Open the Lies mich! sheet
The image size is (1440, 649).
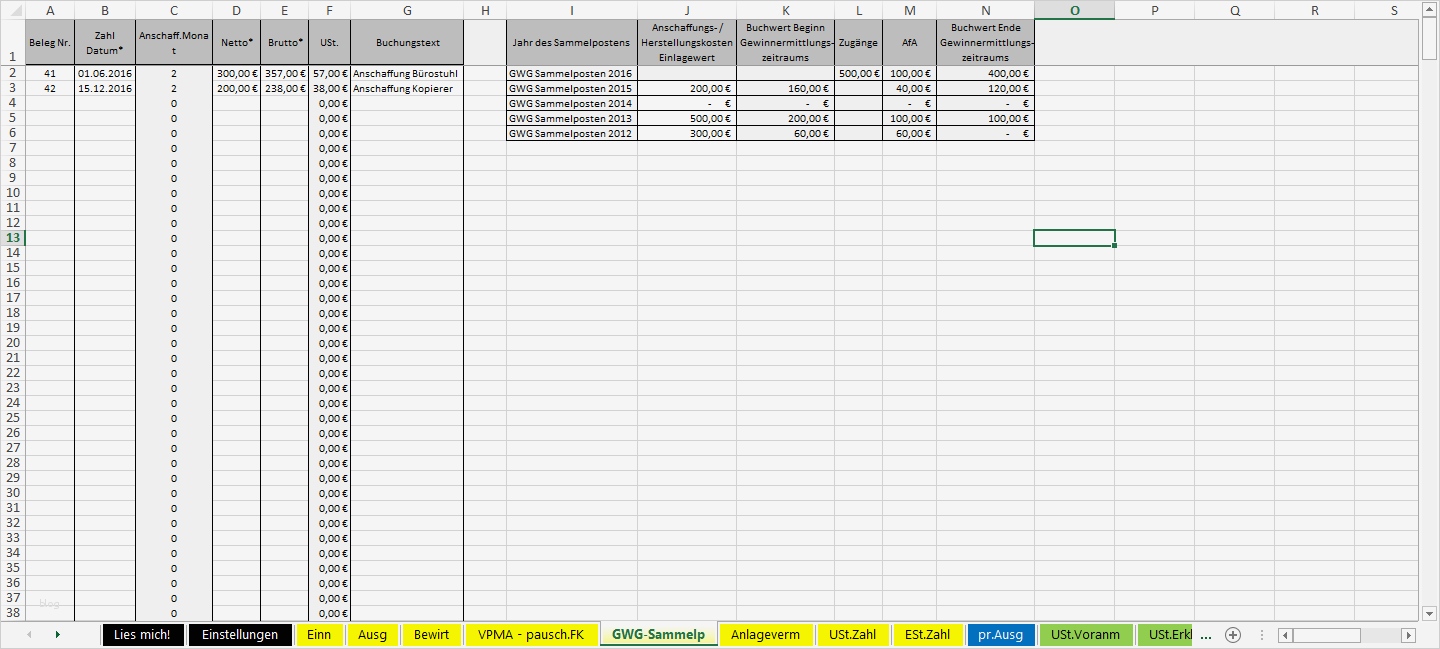pos(142,634)
